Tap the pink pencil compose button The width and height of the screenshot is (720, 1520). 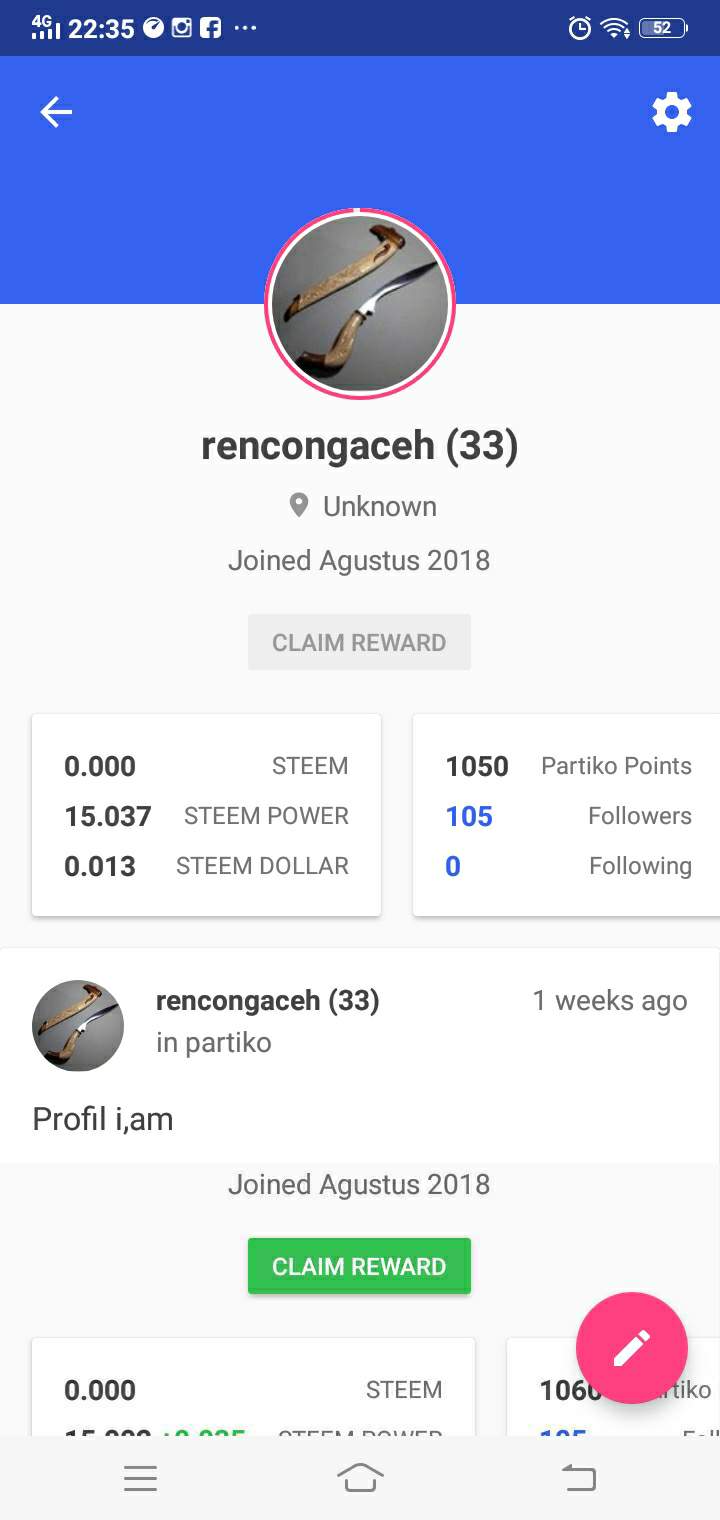click(632, 1347)
